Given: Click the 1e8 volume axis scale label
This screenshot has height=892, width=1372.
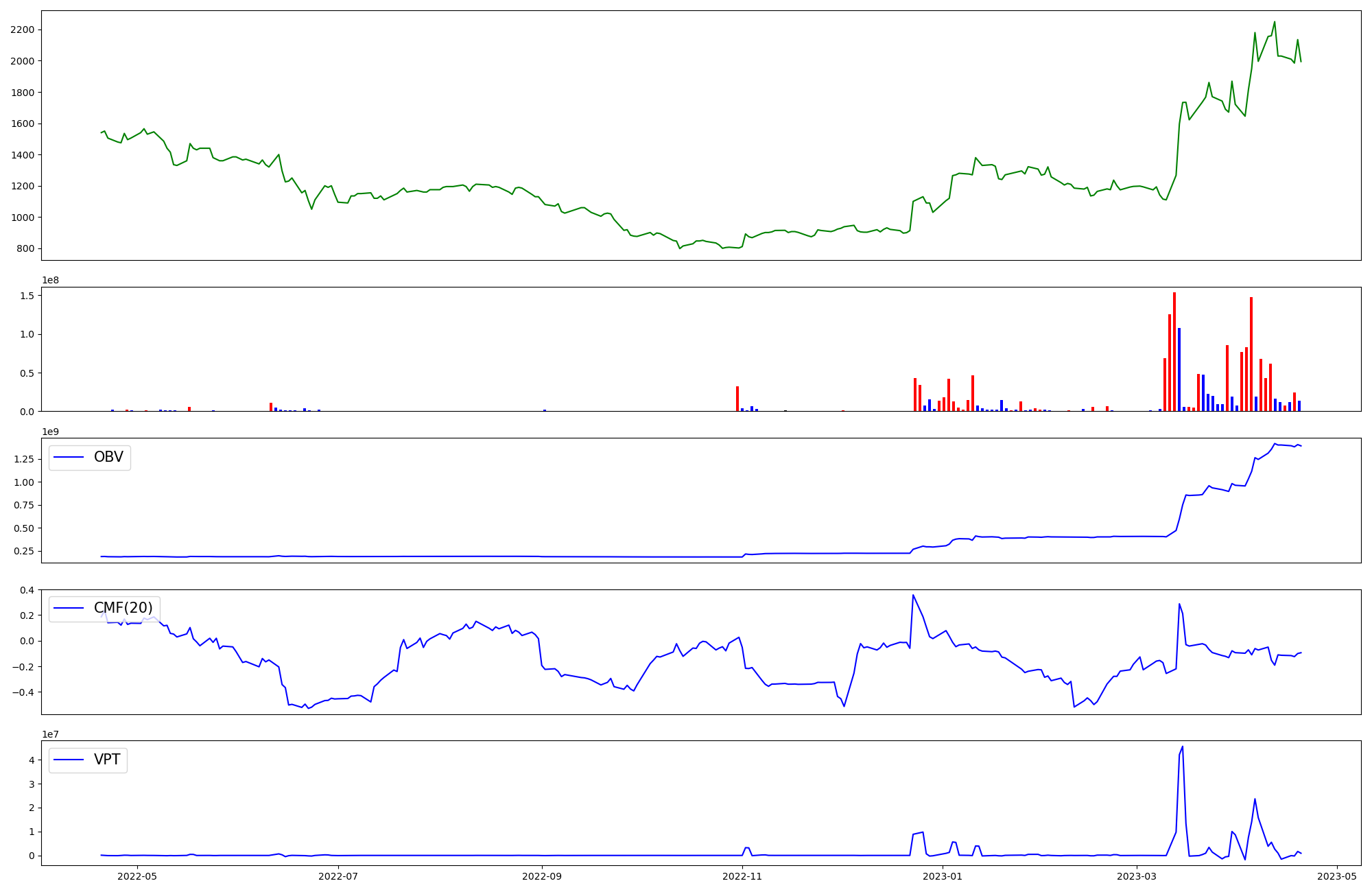Looking at the screenshot, I should coord(51,280).
